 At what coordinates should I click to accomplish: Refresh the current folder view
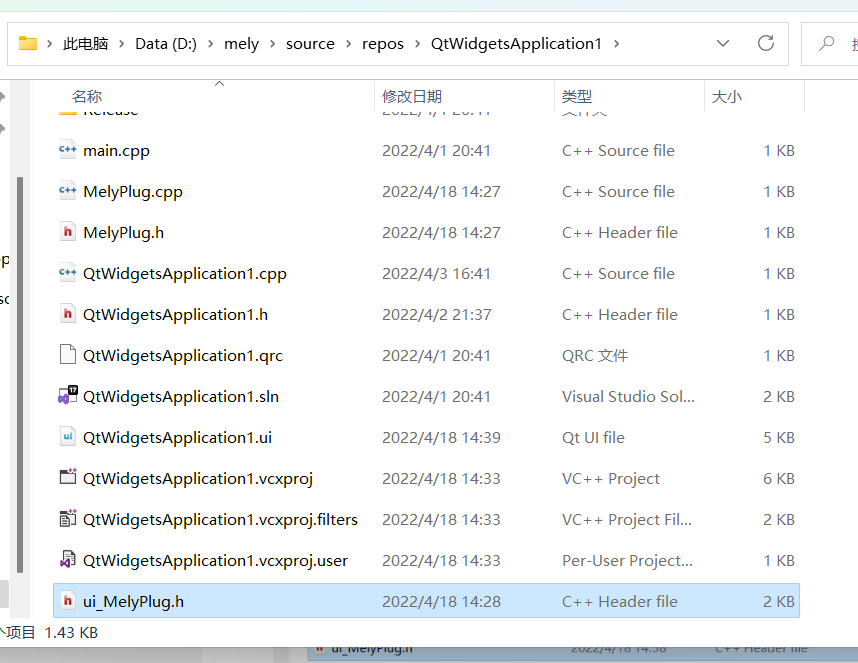pyautogui.click(x=766, y=43)
